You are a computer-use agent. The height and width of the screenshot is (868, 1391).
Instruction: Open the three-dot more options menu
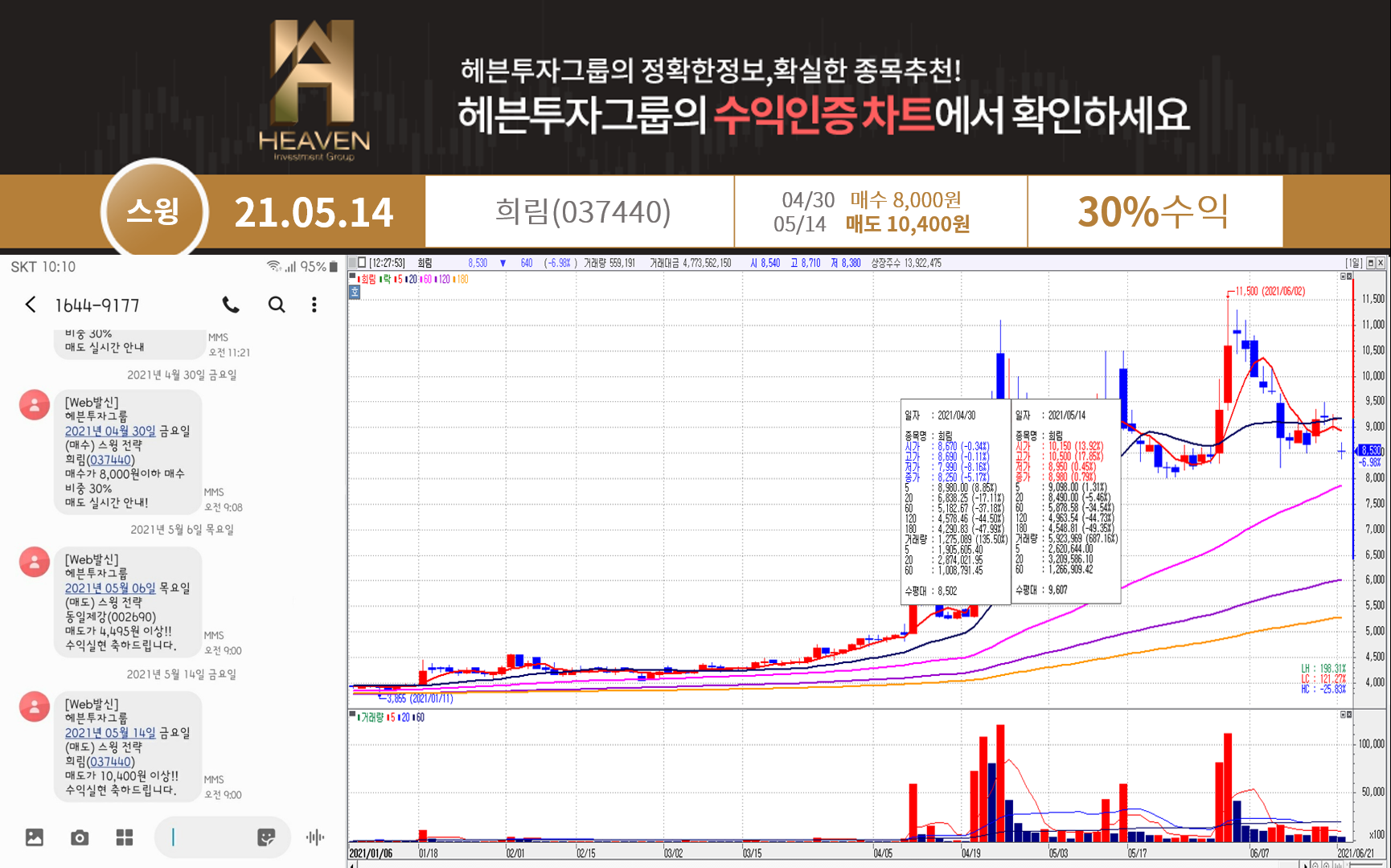click(314, 305)
